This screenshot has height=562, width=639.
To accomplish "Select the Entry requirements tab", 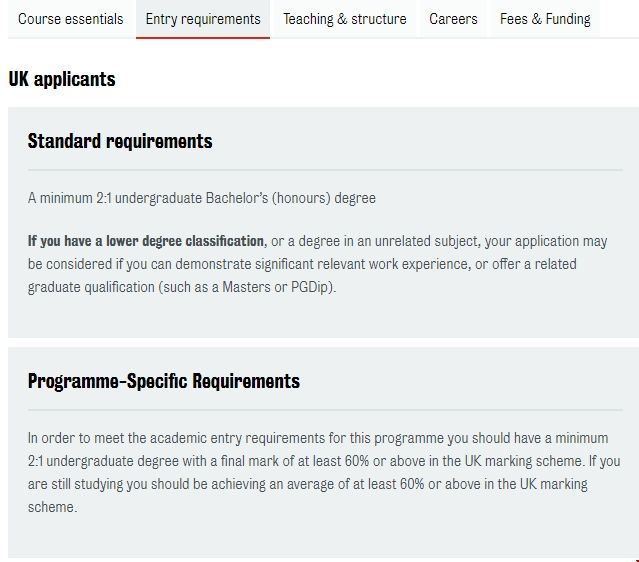I will [x=203, y=19].
